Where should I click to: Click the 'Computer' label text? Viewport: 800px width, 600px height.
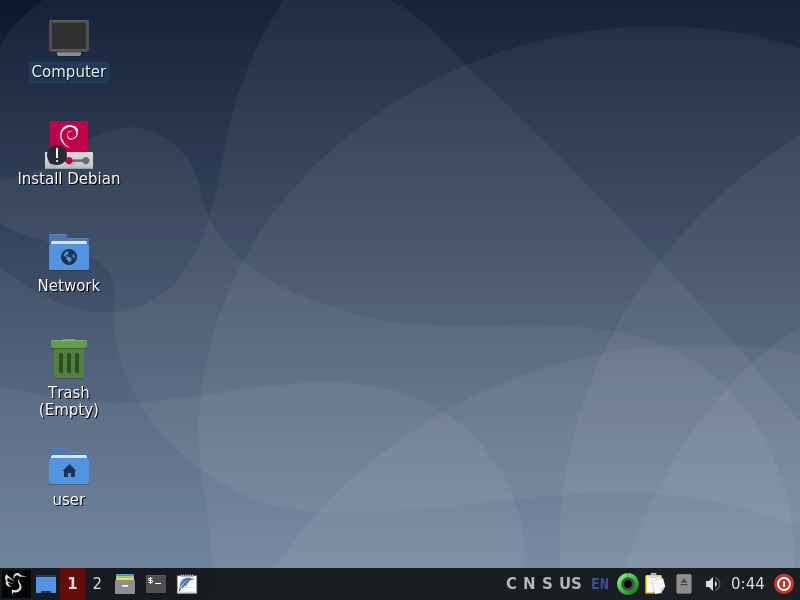coord(69,71)
